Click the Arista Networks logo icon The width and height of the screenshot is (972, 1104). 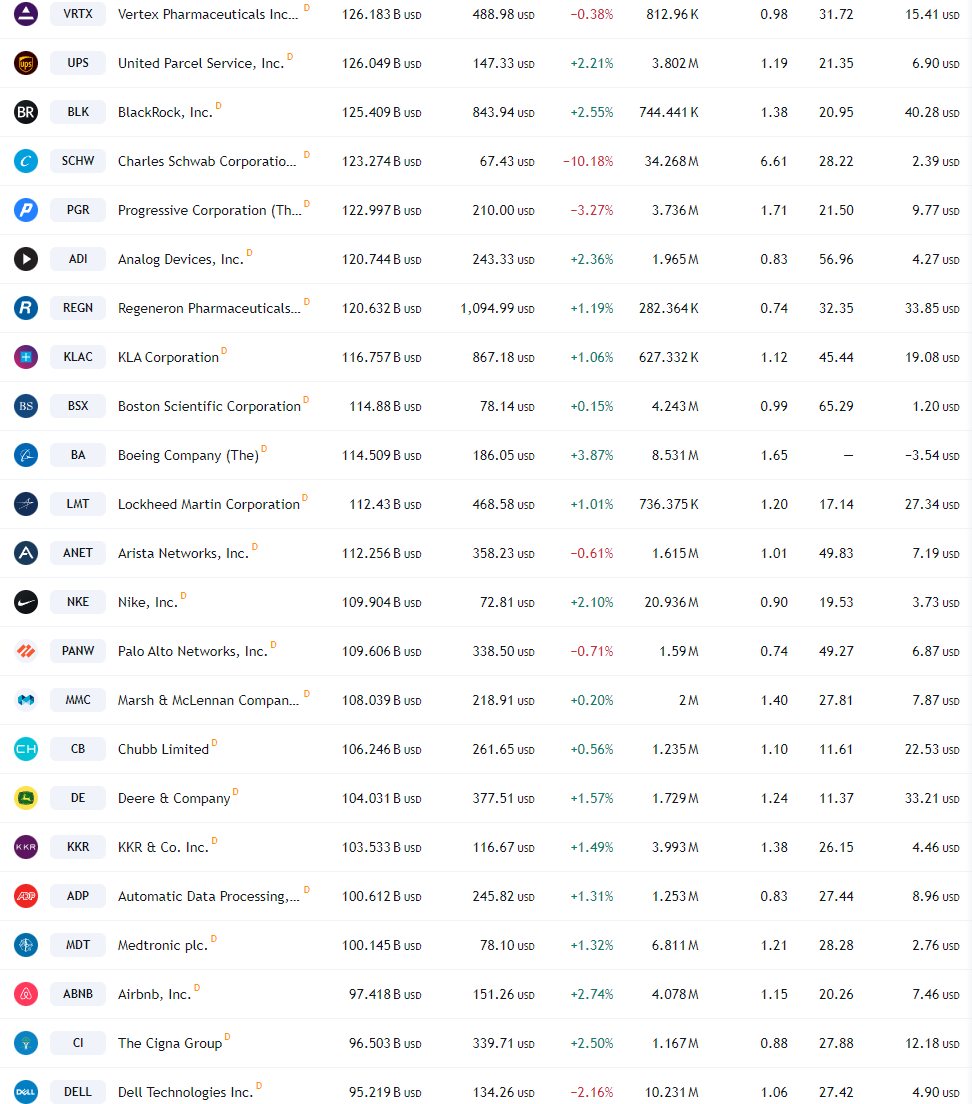(26, 553)
